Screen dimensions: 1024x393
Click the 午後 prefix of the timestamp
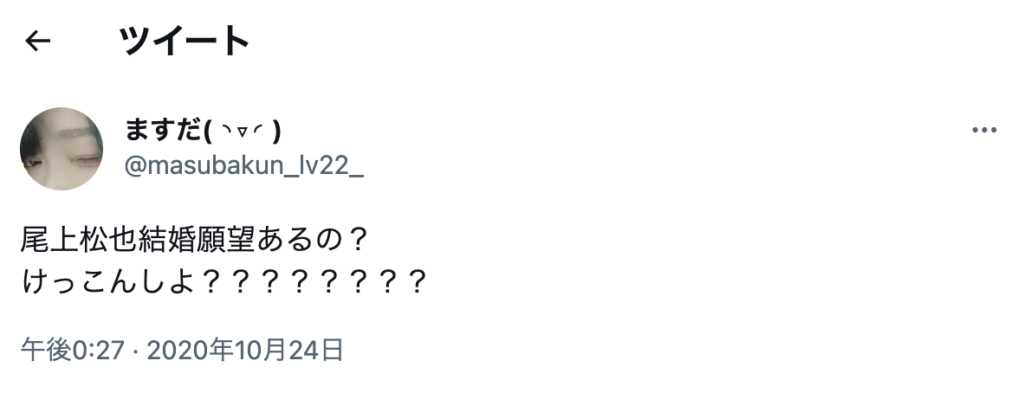[x=46, y=351]
